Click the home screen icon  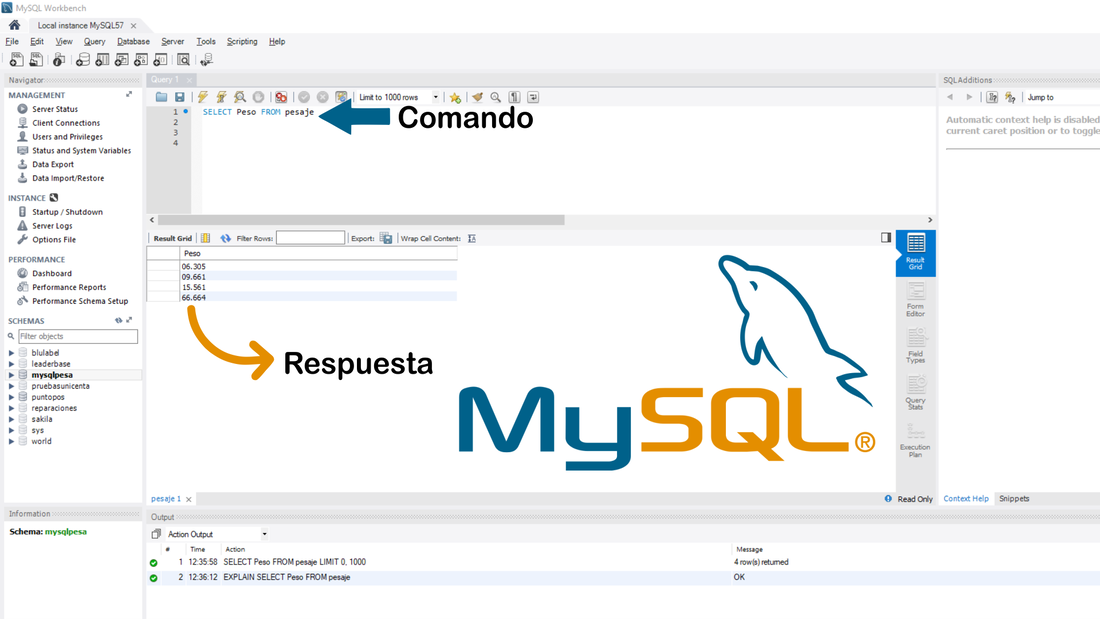pos(14,25)
